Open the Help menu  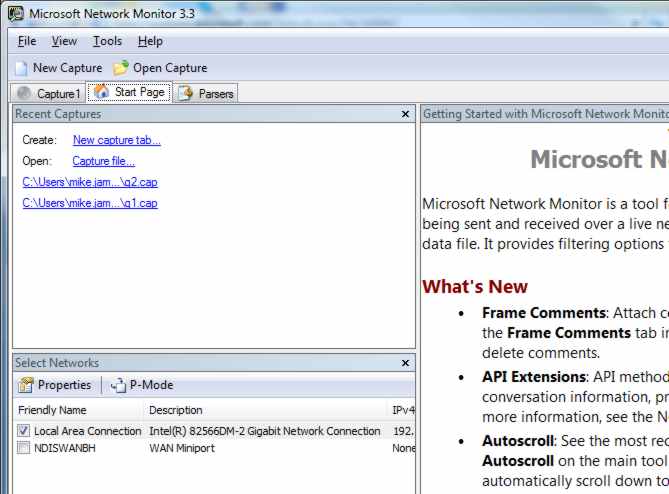point(150,41)
